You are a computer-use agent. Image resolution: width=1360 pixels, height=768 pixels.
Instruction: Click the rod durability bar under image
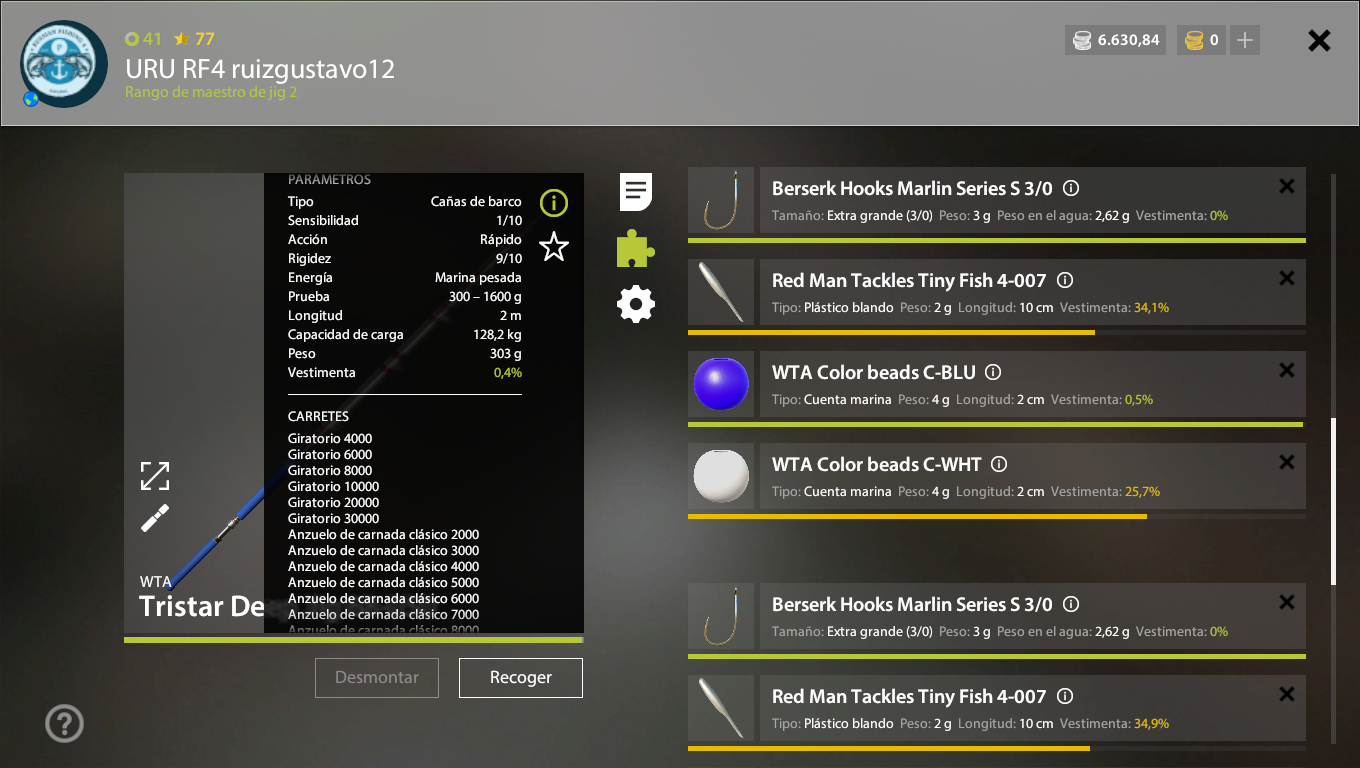(x=353, y=639)
